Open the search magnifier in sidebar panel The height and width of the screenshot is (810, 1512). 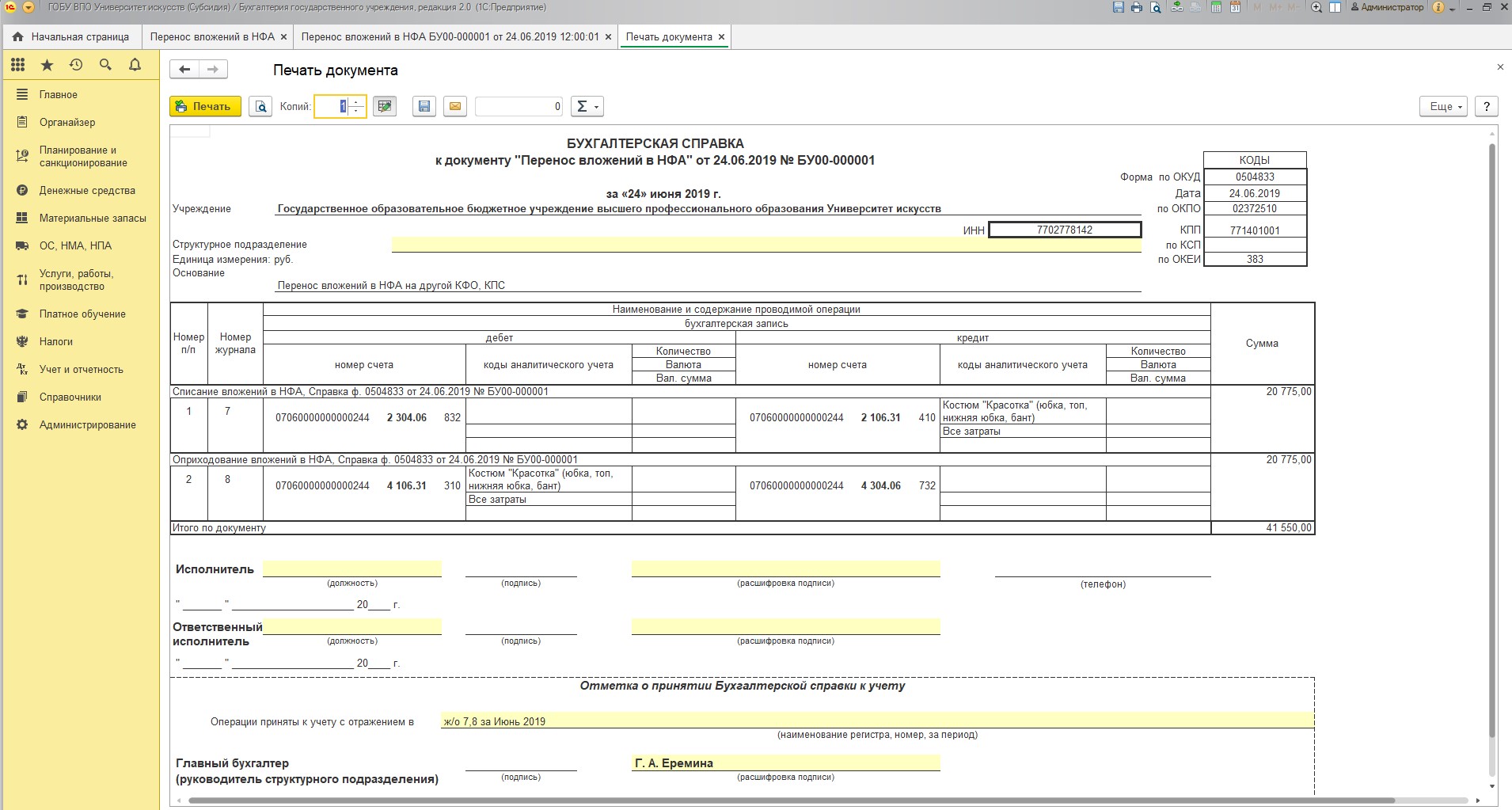point(105,65)
